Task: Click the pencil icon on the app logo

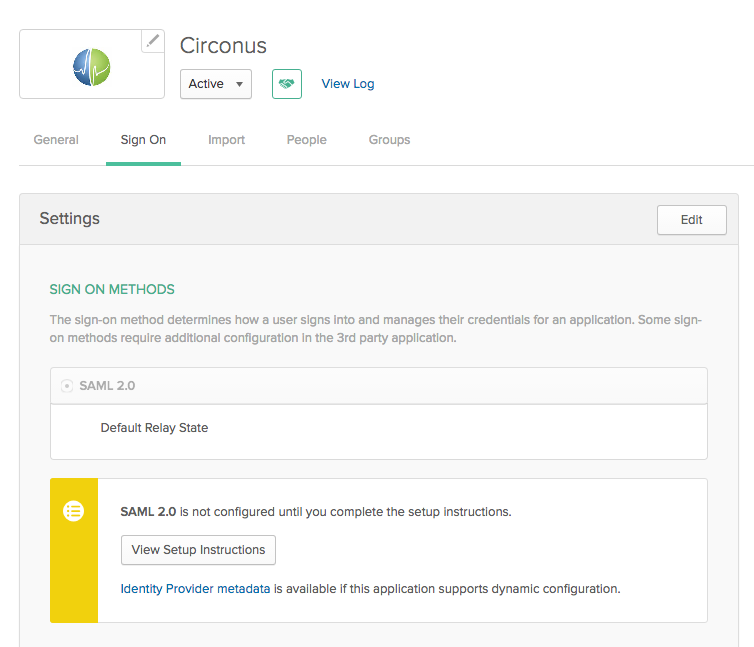Action: tap(152, 41)
